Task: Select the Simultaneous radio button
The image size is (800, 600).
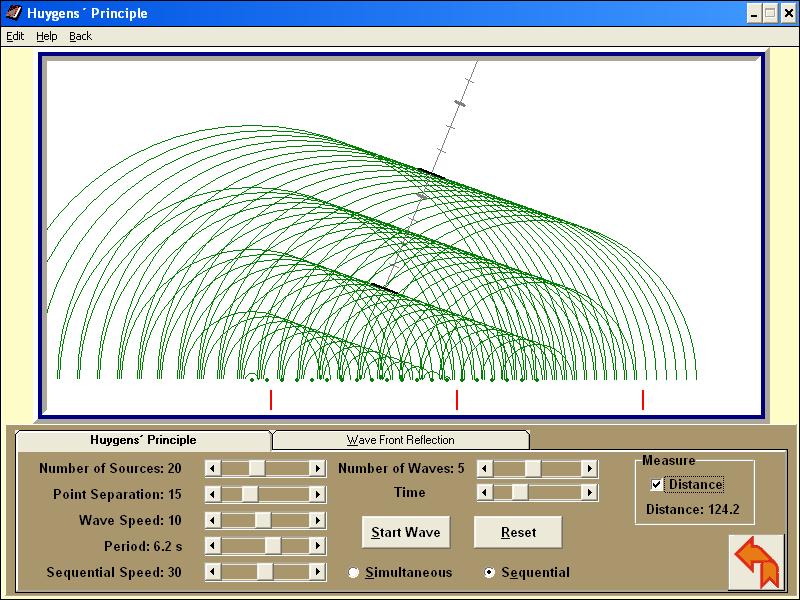Action: click(x=353, y=572)
